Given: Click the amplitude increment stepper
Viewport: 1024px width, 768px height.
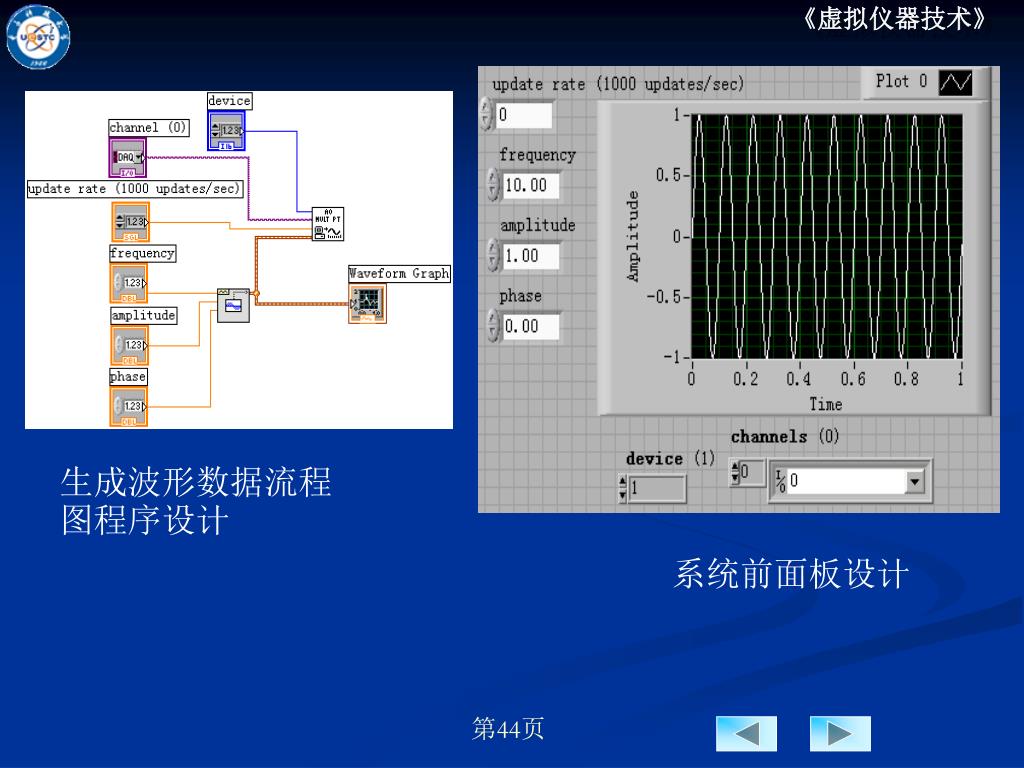Looking at the screenshot, I should [493, 248].
